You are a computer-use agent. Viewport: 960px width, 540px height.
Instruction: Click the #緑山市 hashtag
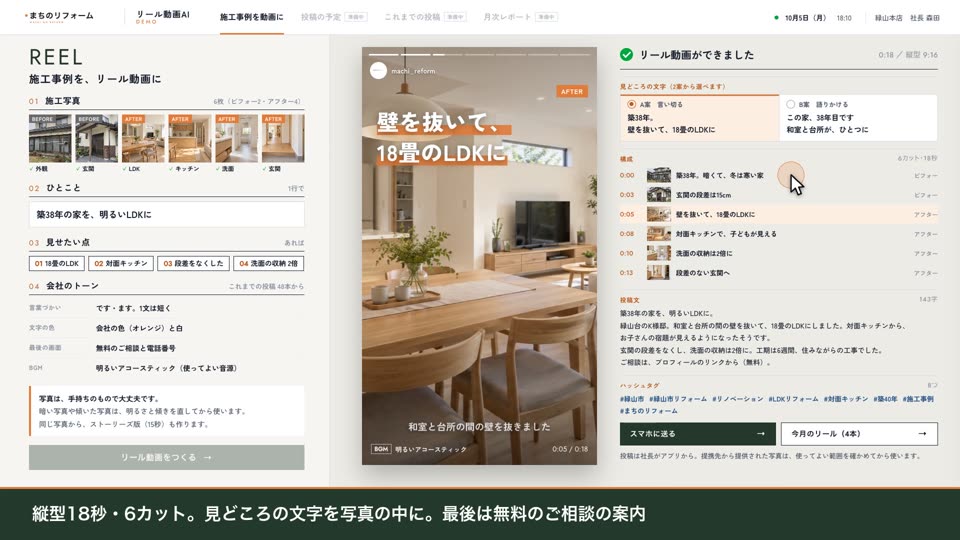632,399
